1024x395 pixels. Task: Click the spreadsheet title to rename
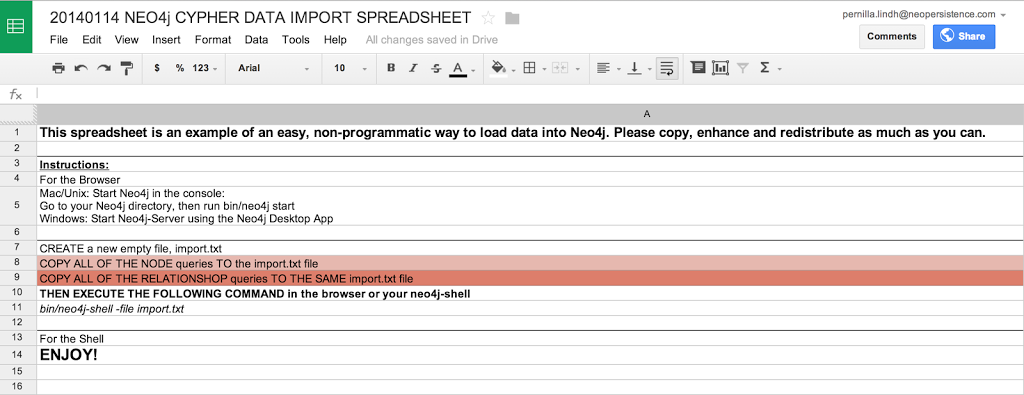pyautogui.click(x=261, y=18)
